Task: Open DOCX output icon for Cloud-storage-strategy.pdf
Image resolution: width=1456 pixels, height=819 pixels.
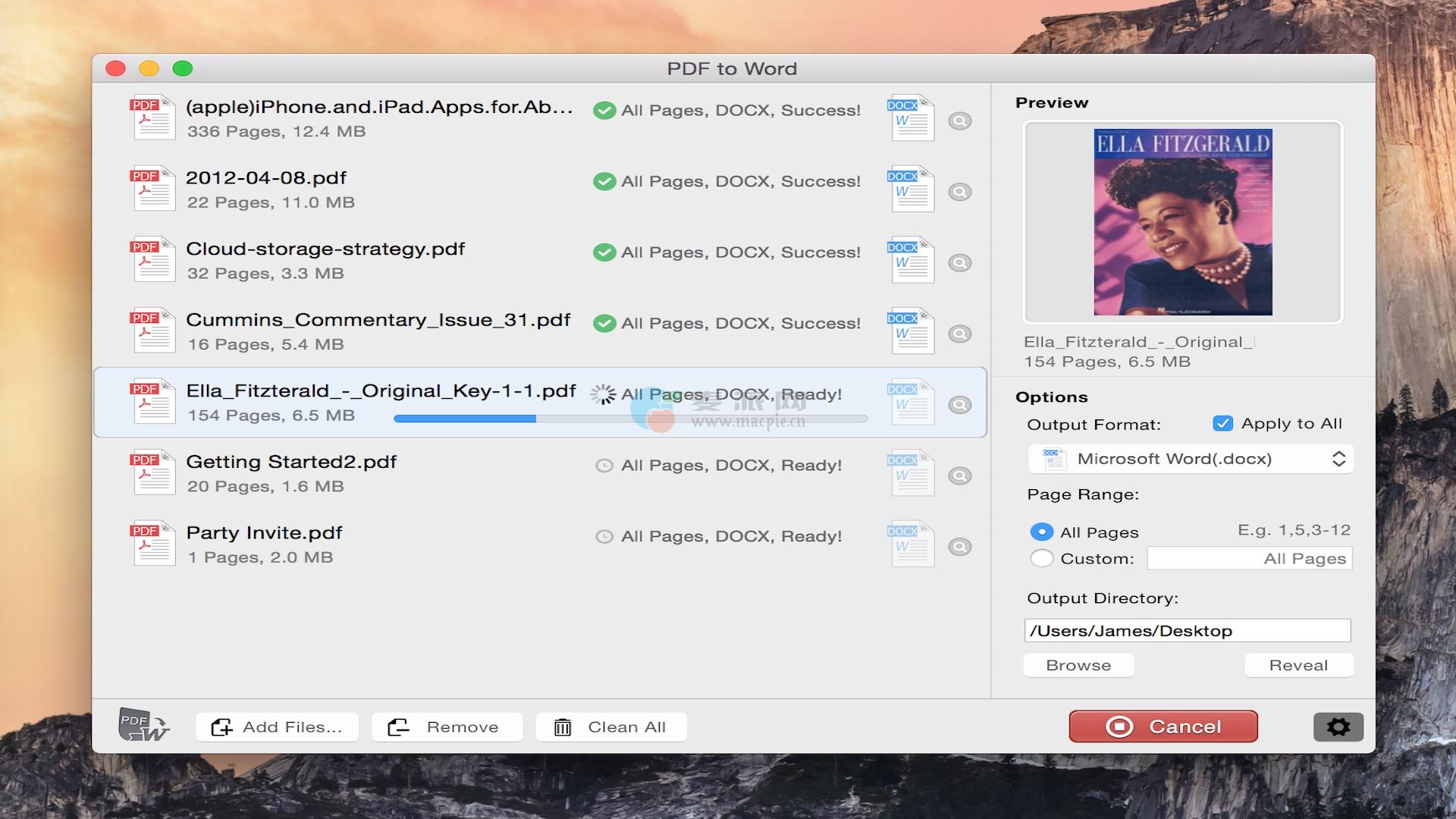Action: (910, 260)
